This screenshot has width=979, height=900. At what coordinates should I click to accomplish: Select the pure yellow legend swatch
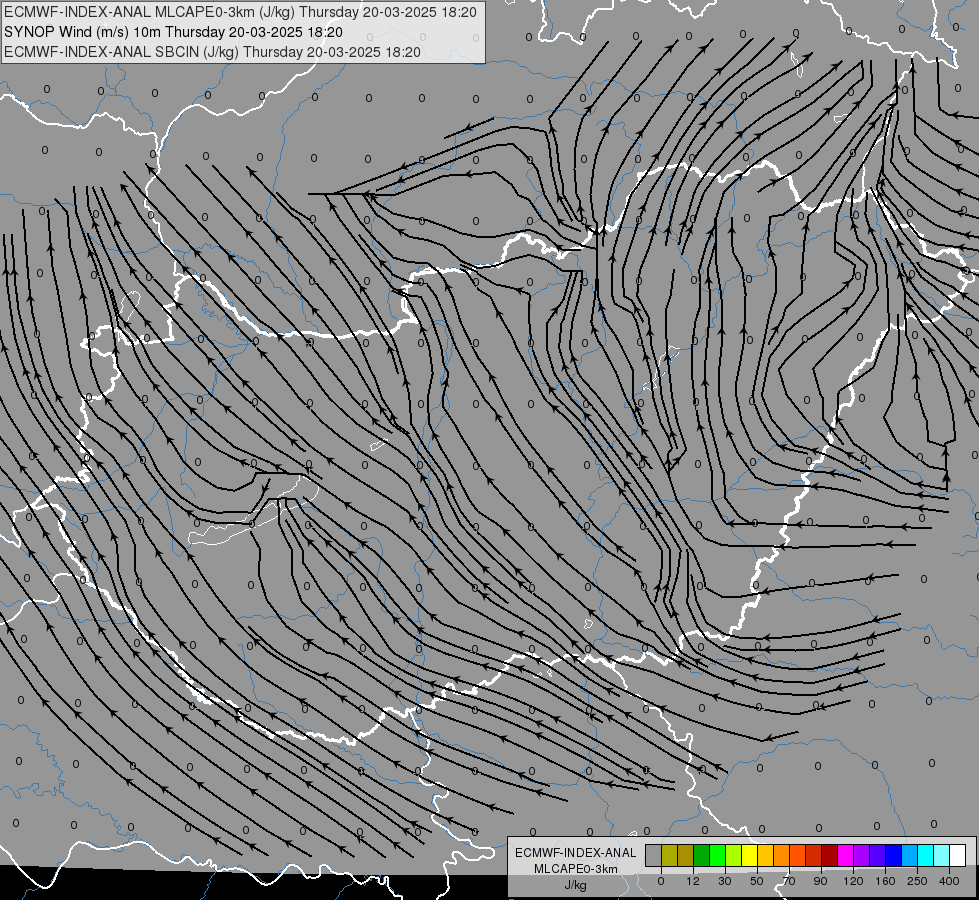tap(749, 856)
